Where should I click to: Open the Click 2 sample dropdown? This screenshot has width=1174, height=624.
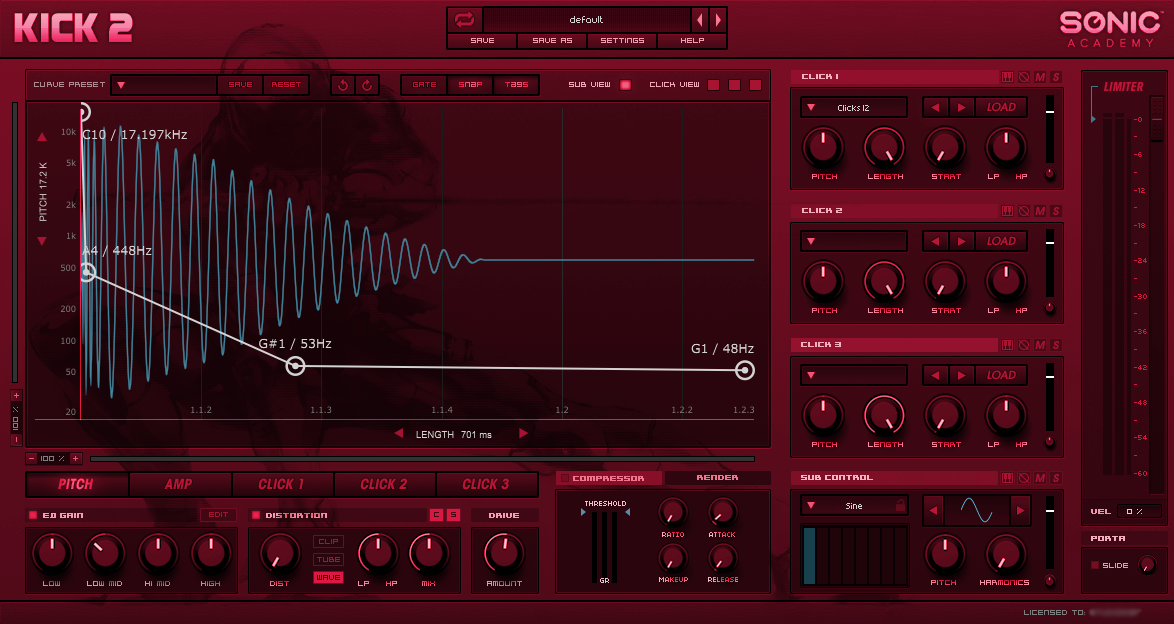[x=854, y=241]
